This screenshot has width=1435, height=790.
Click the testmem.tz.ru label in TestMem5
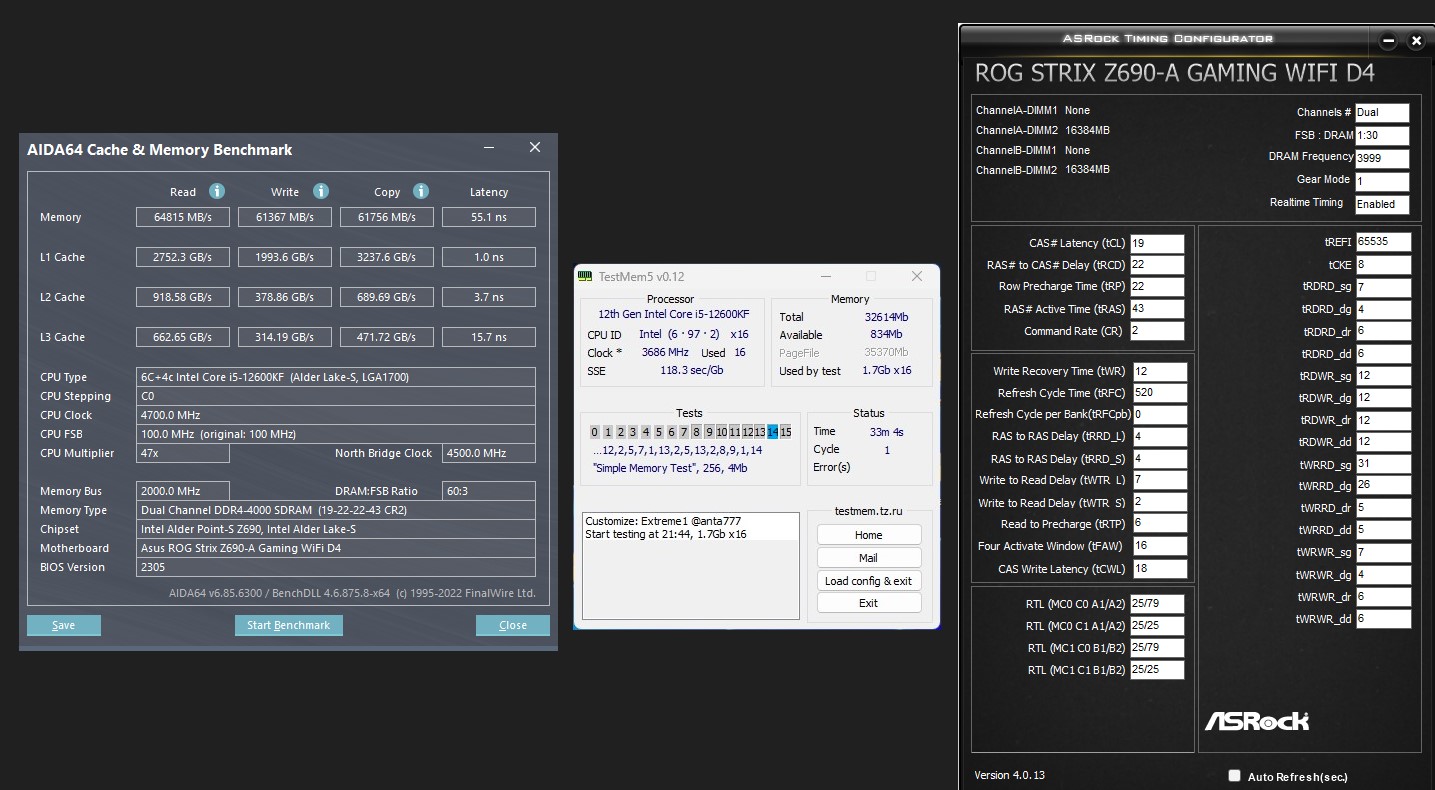tap(869, 512)
